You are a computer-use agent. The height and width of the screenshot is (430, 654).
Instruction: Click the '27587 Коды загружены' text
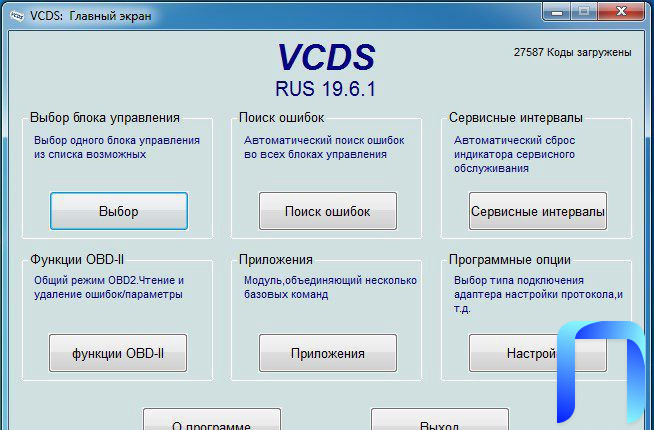tap(572, 52)
